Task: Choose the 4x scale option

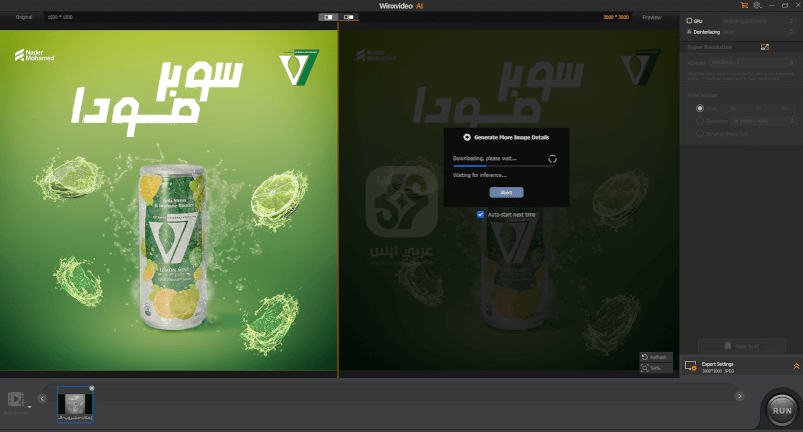Action: (784, 109)
